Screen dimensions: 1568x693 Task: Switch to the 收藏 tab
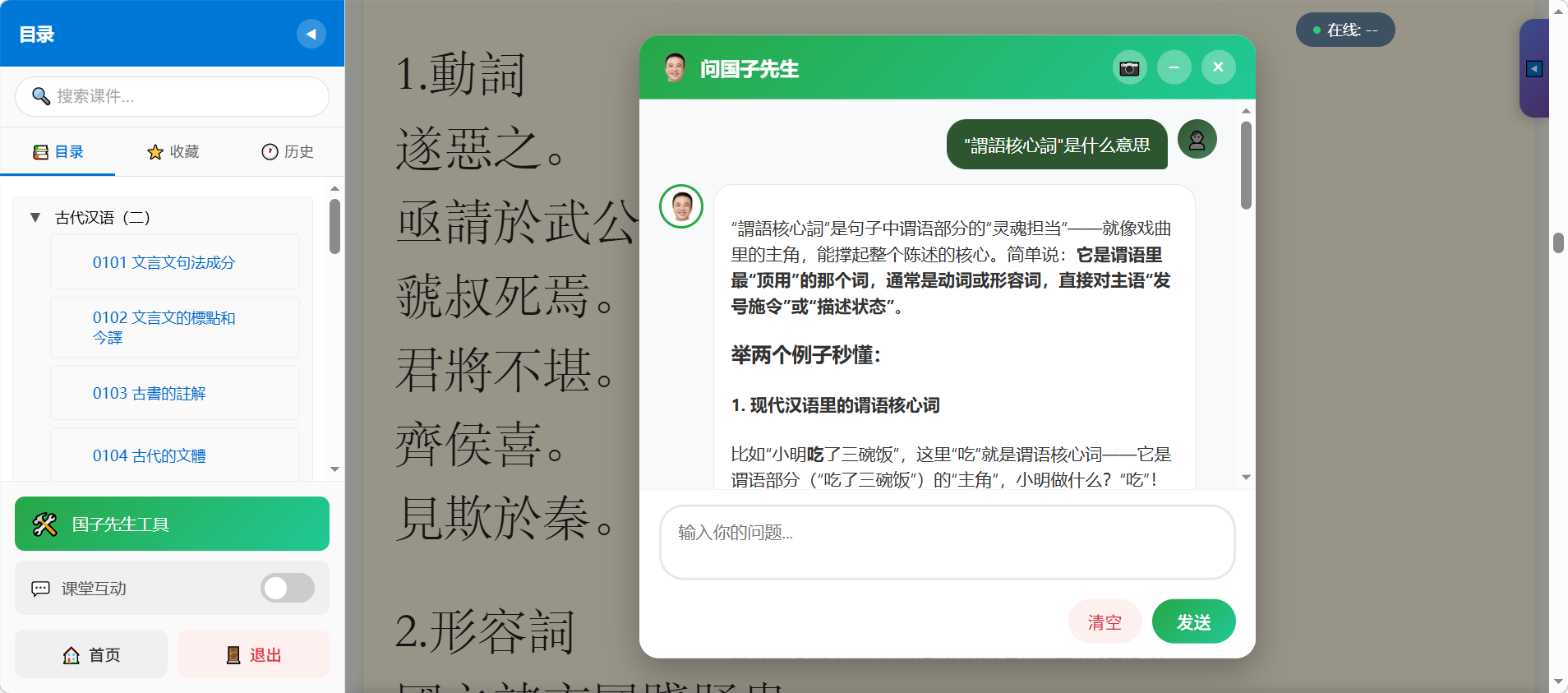tap(173, 152)
